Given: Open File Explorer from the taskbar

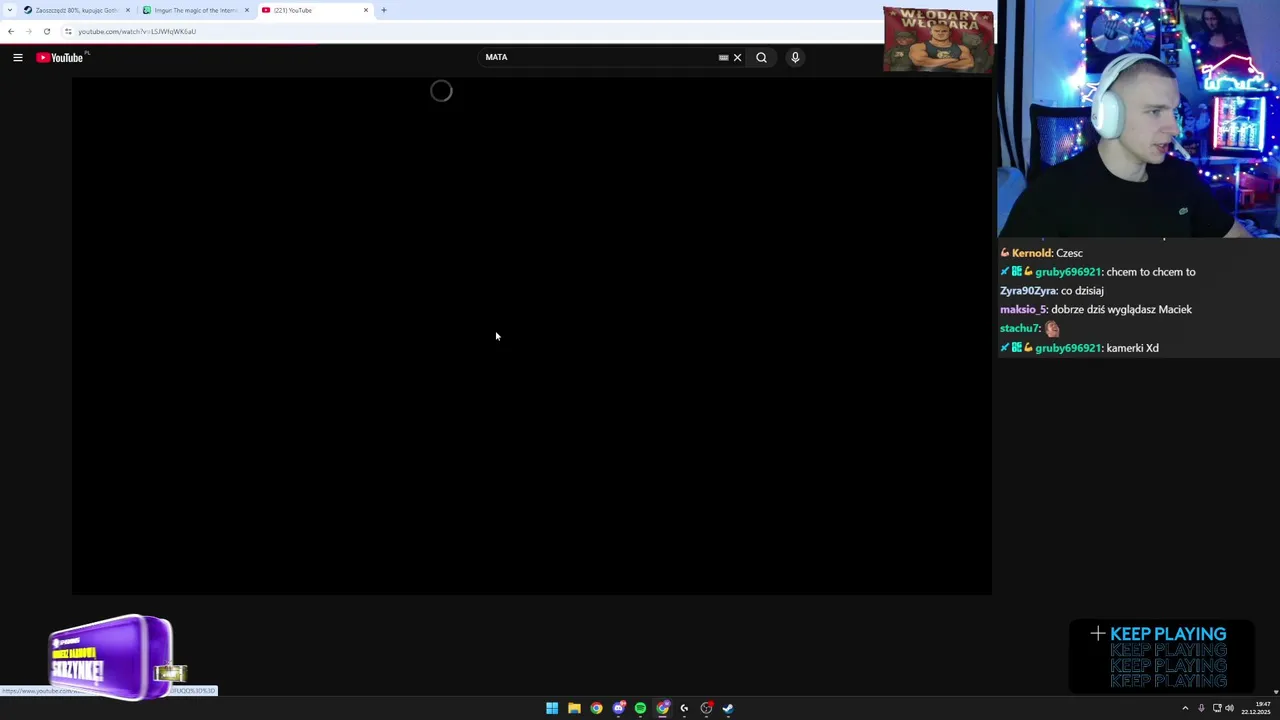Looking at the screenshot, I should pos(574,708).
